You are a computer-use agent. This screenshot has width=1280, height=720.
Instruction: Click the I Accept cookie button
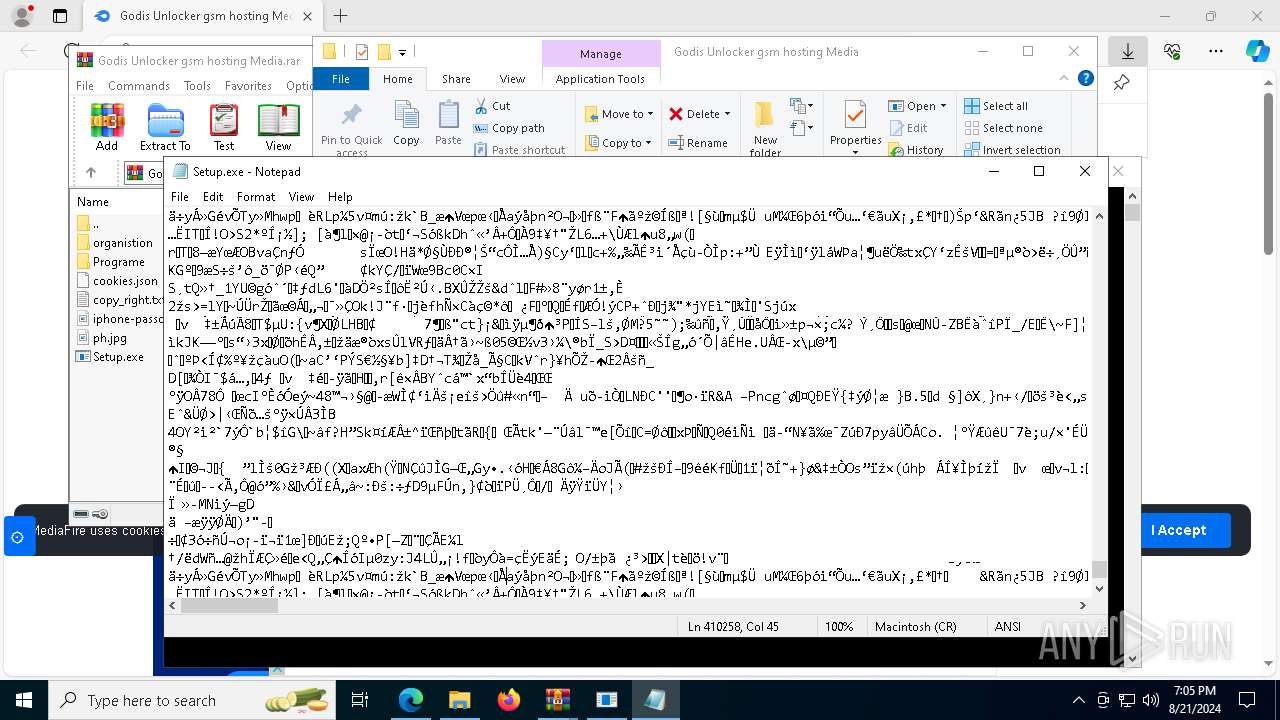coord(1178,530)
